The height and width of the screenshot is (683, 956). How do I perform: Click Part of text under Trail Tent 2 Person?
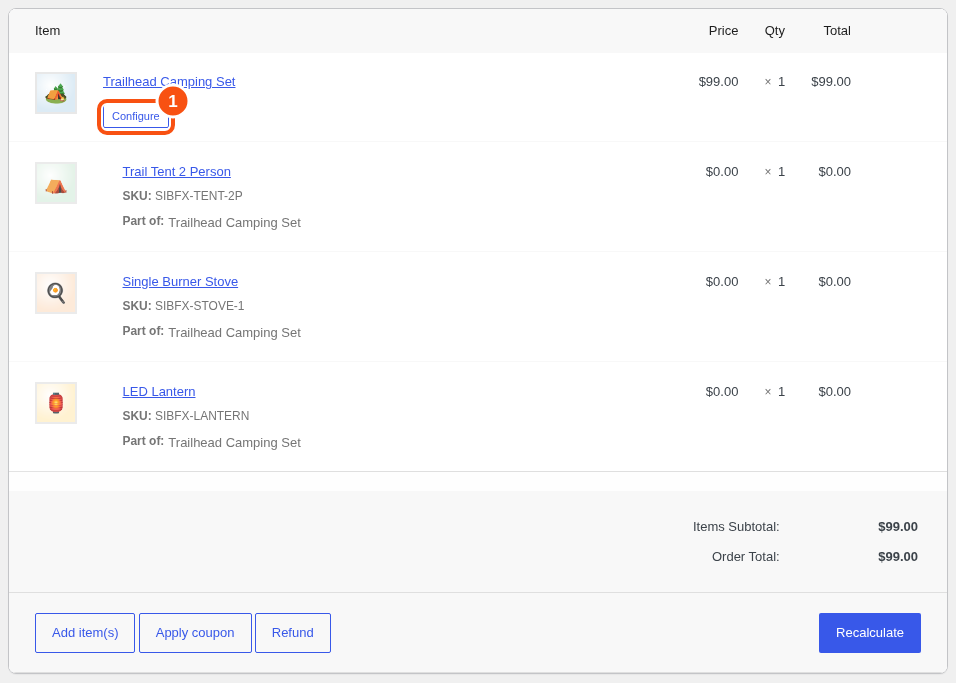(212, 222)
